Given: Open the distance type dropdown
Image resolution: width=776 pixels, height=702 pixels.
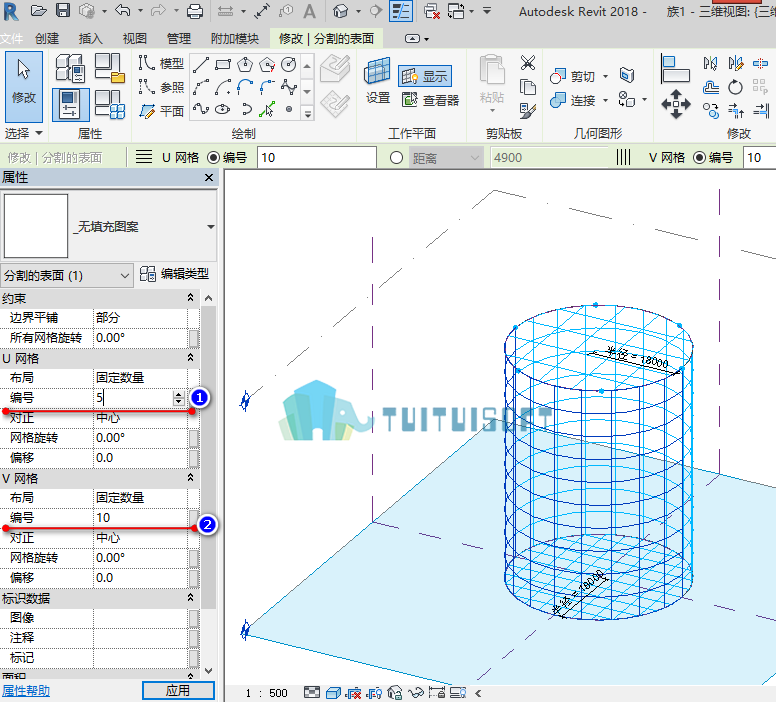Looking at the screenshot, I should (x=446, y=158).
